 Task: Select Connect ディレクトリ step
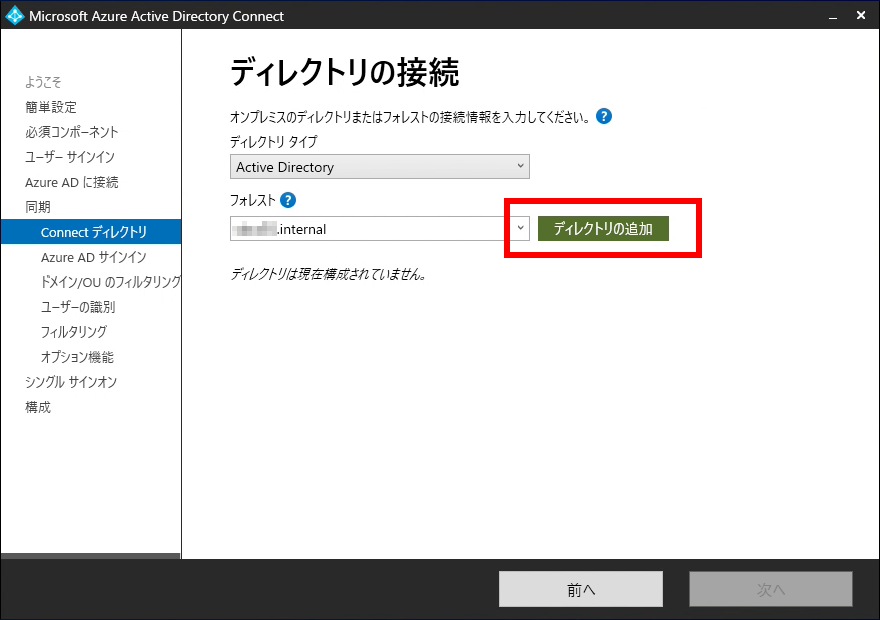coord(91,232)
